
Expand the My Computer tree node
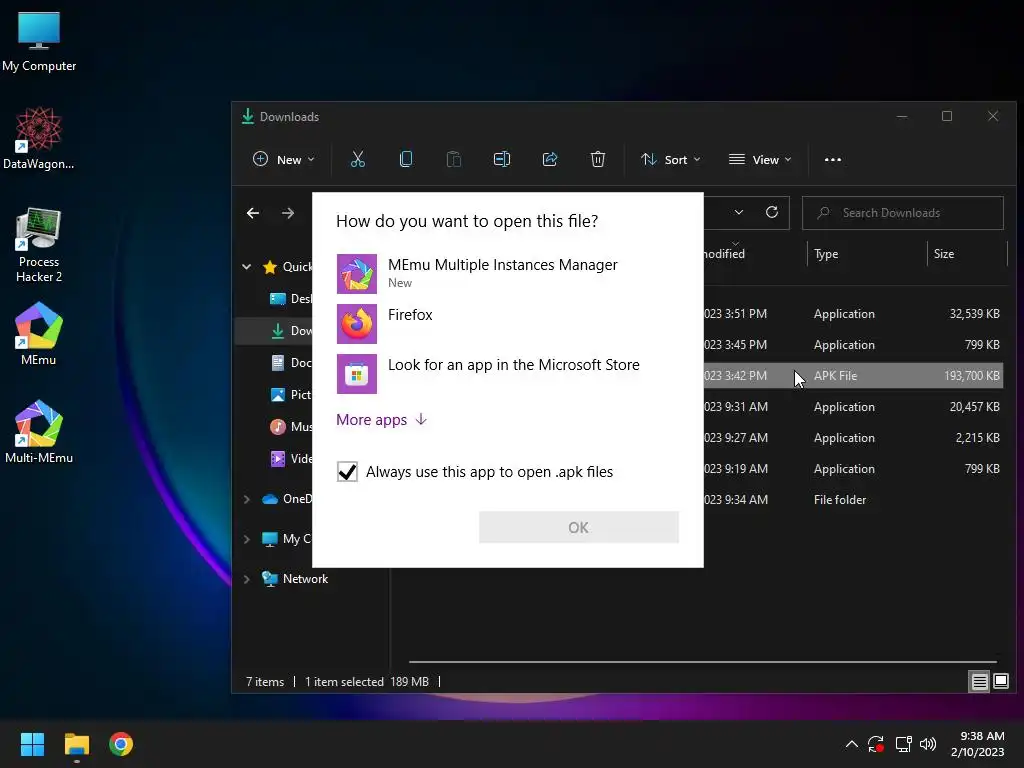point(247,539)
